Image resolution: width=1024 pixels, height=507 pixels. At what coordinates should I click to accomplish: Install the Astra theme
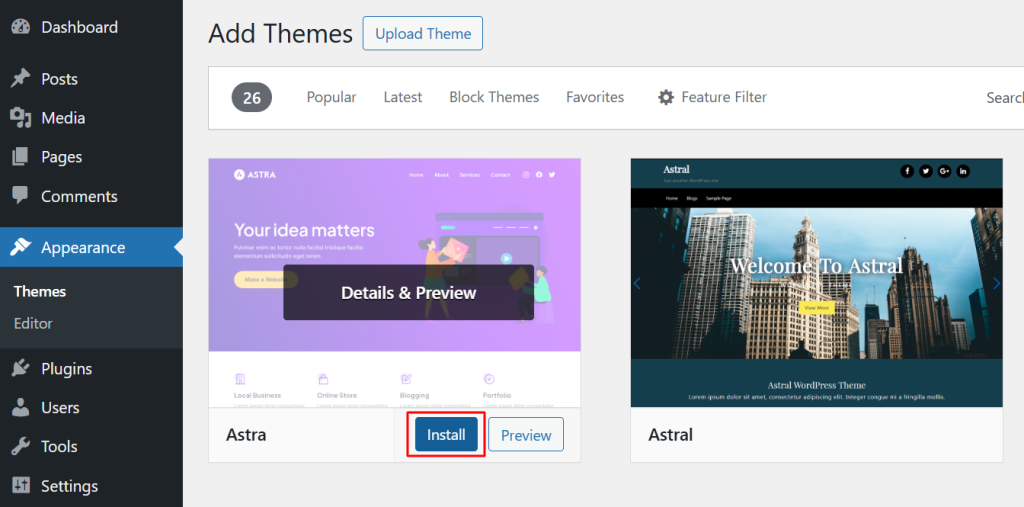pos(446,435)
